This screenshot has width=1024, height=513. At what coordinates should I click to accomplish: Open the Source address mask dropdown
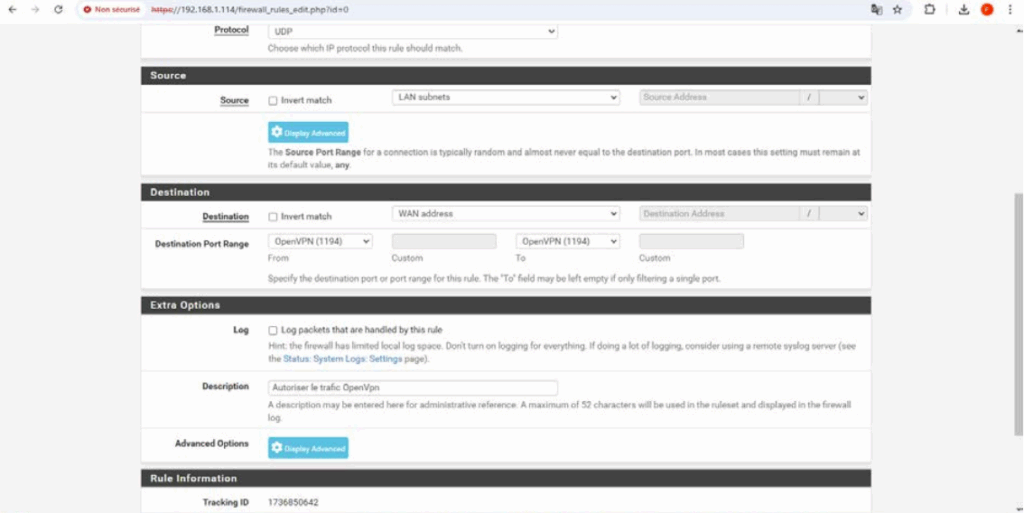point(843,97)
